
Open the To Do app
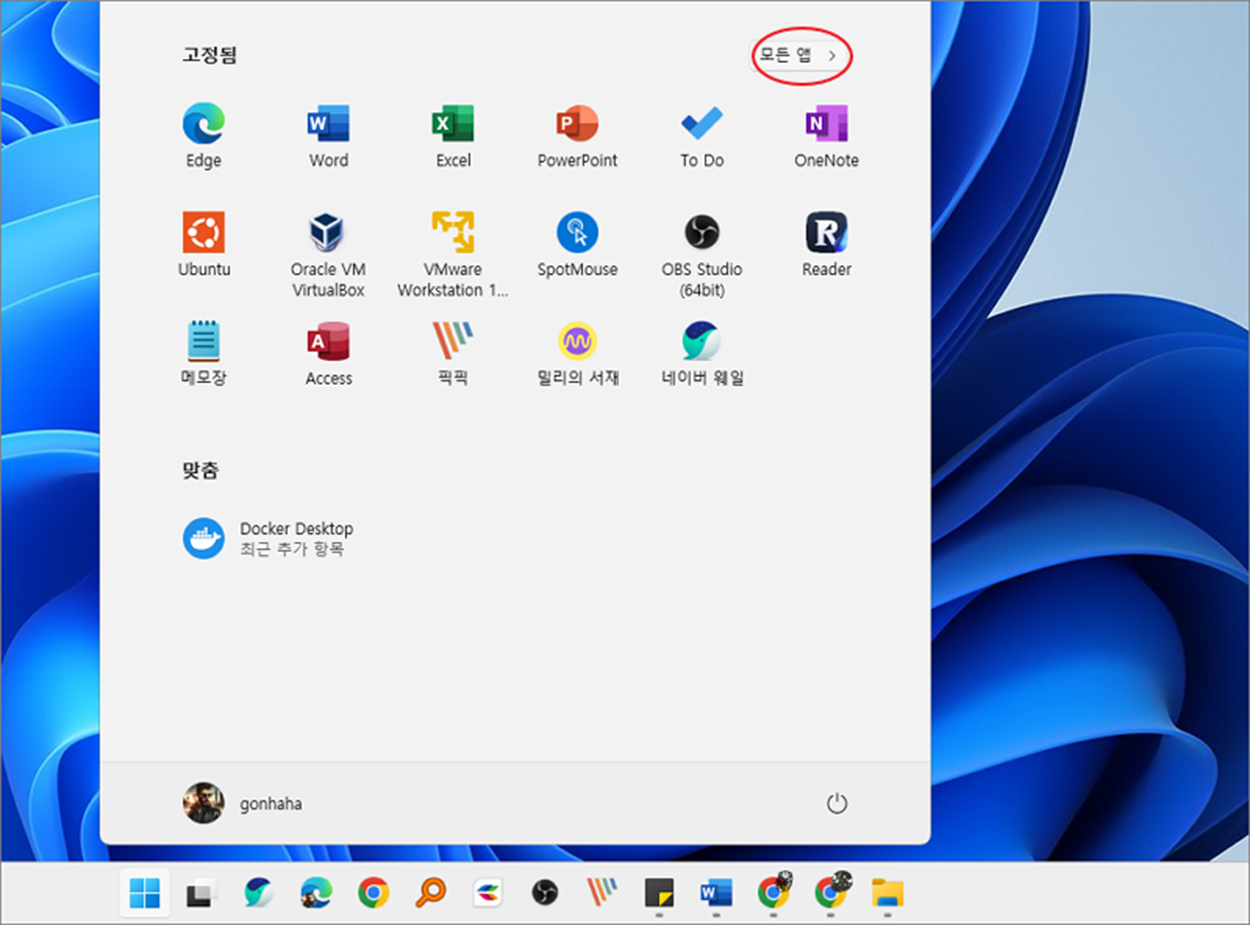(x=702, y=136)
